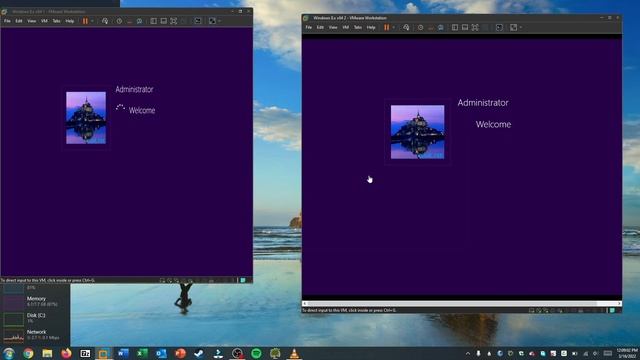Click stretch guest icon in the right VMware window
The height and width of the screenshot is (360, 640).
[513, 27]
